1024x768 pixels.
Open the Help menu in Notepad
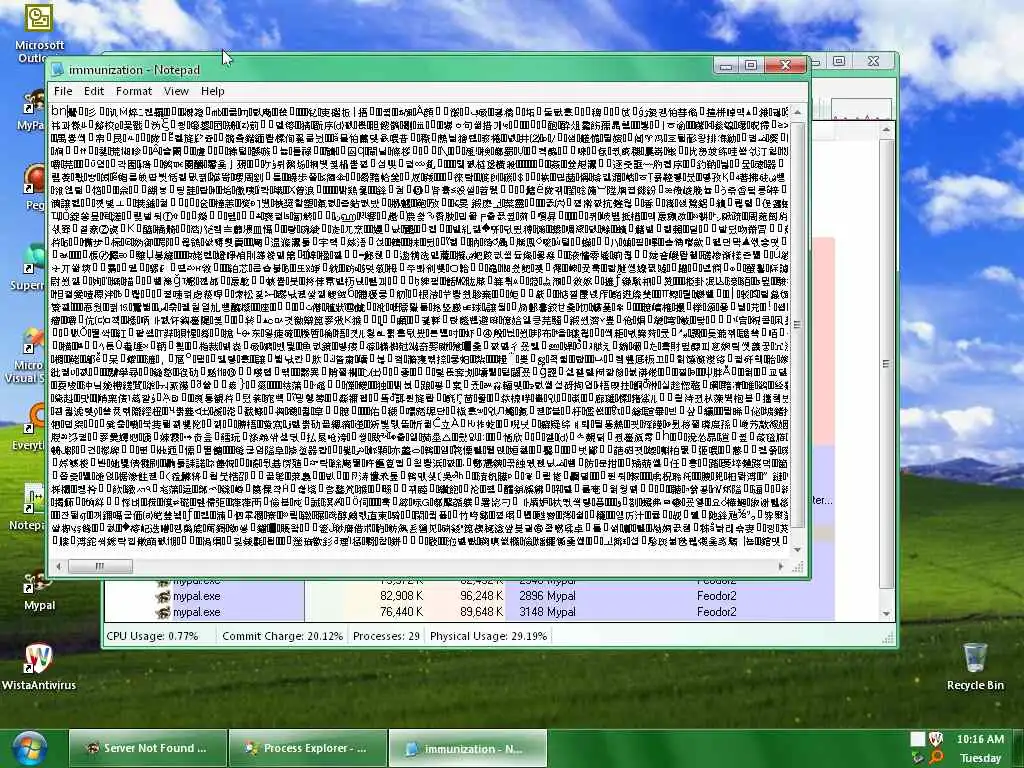click(x=213, y=91)
